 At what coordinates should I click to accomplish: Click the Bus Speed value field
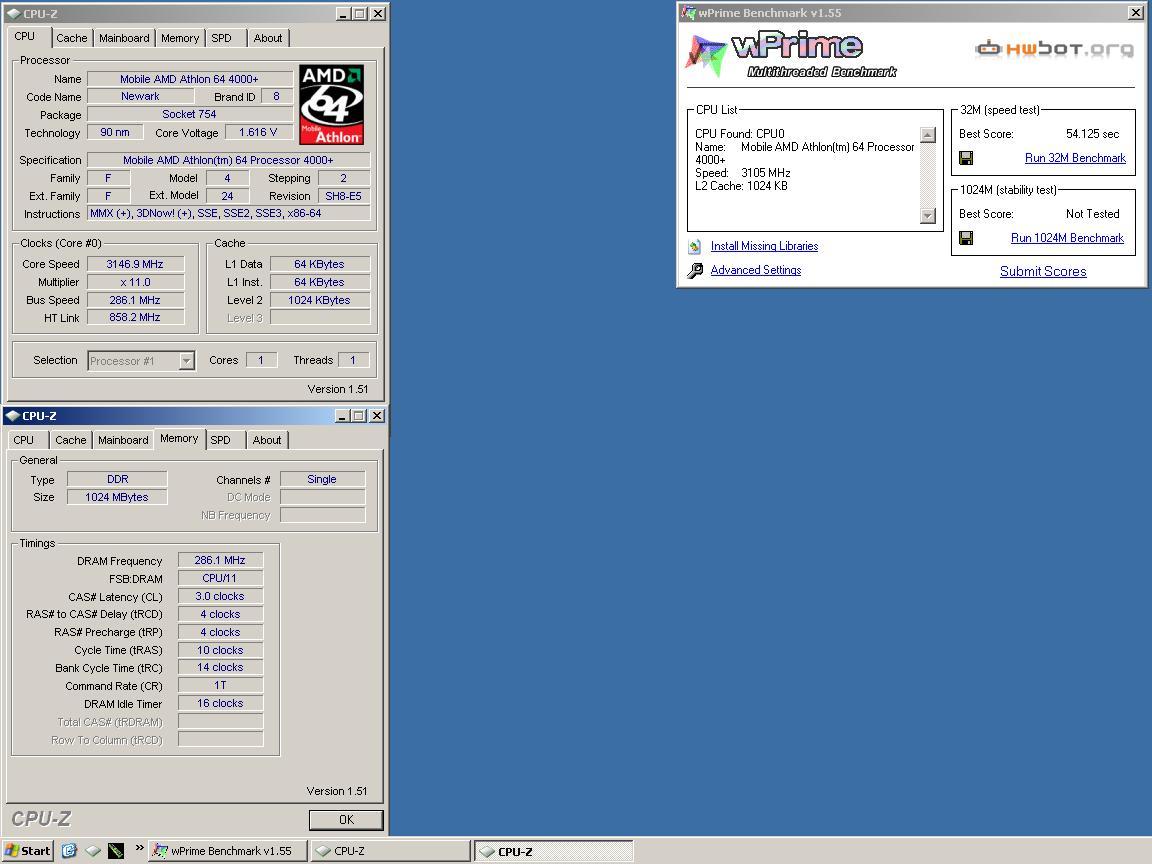pyautogui.click(x=135, y=300)
